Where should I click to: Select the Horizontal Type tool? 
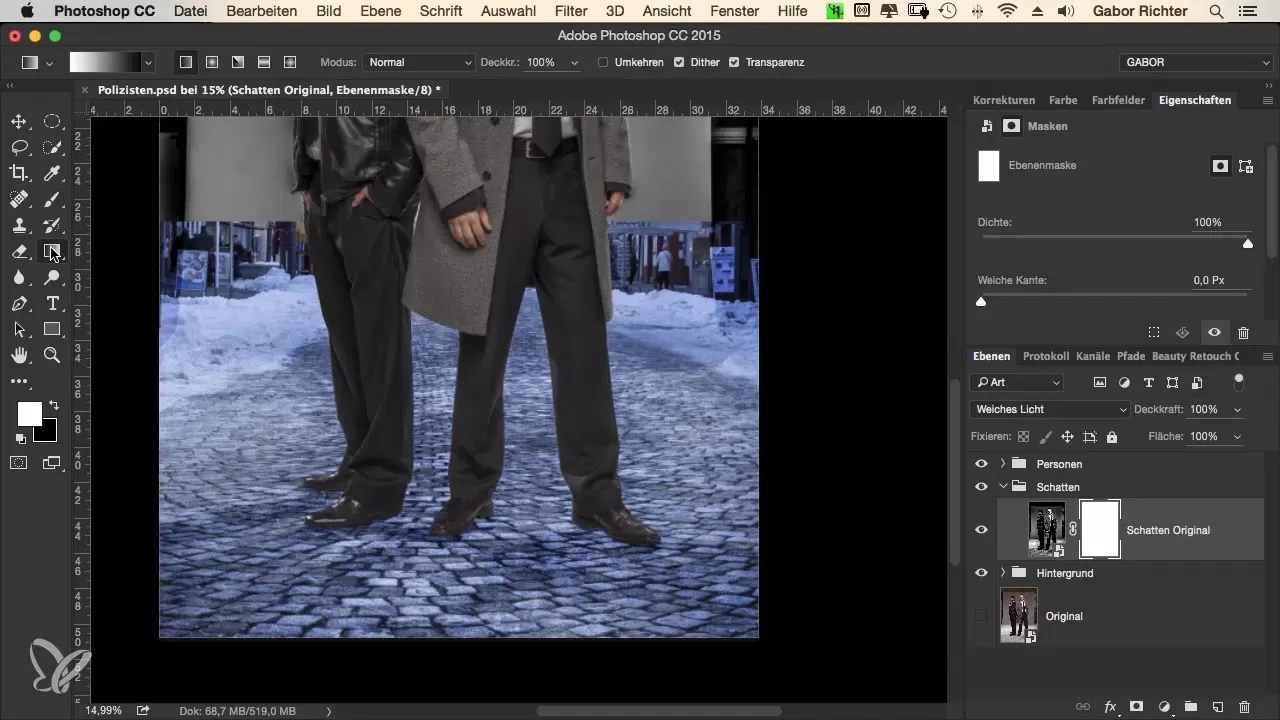pyautogui.click(x=52, y=304)
